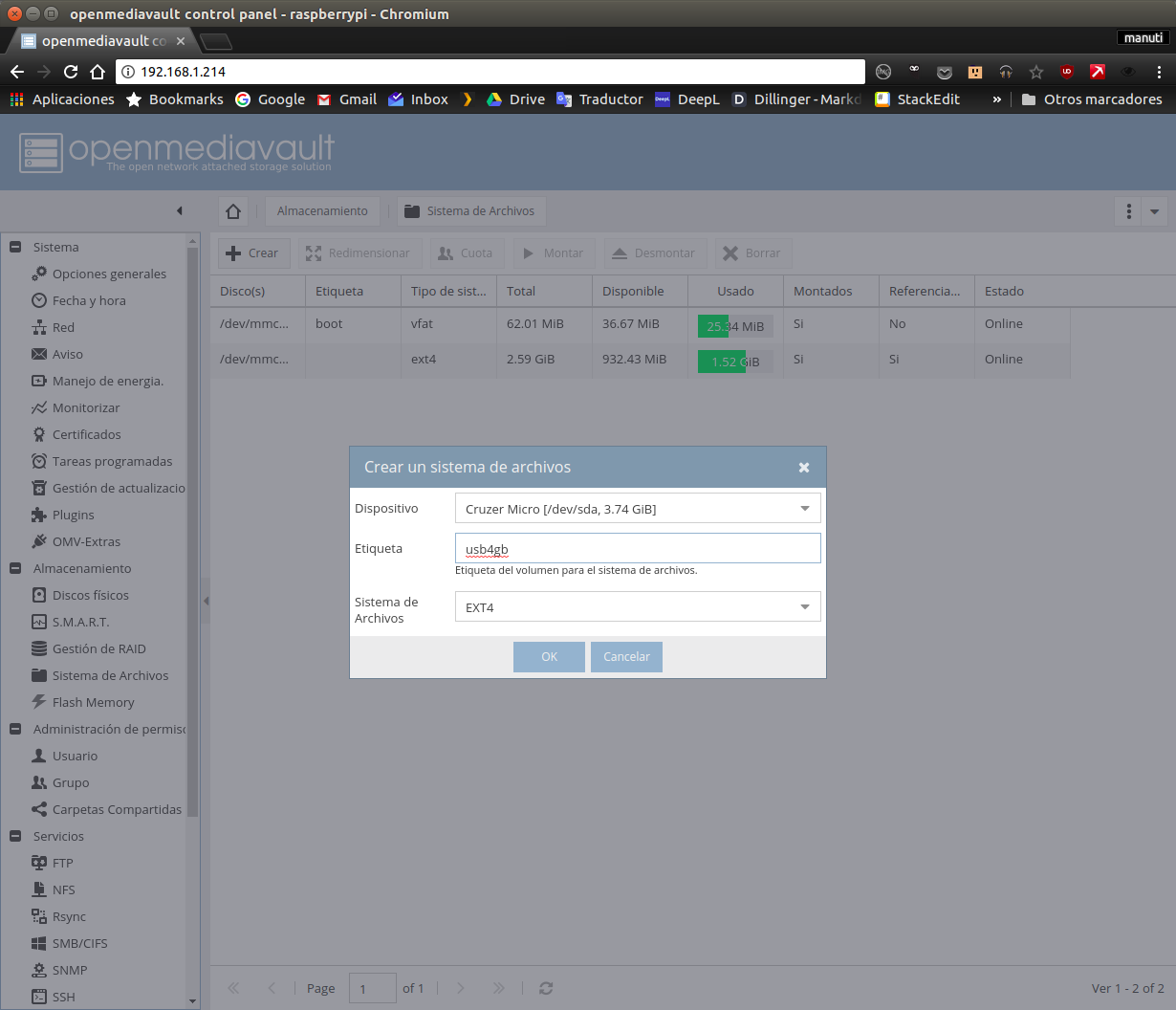This screenshot has height=1010, width=1176.
Task: Collapse the Sistema tree section
Action: [x=15, y=247]
